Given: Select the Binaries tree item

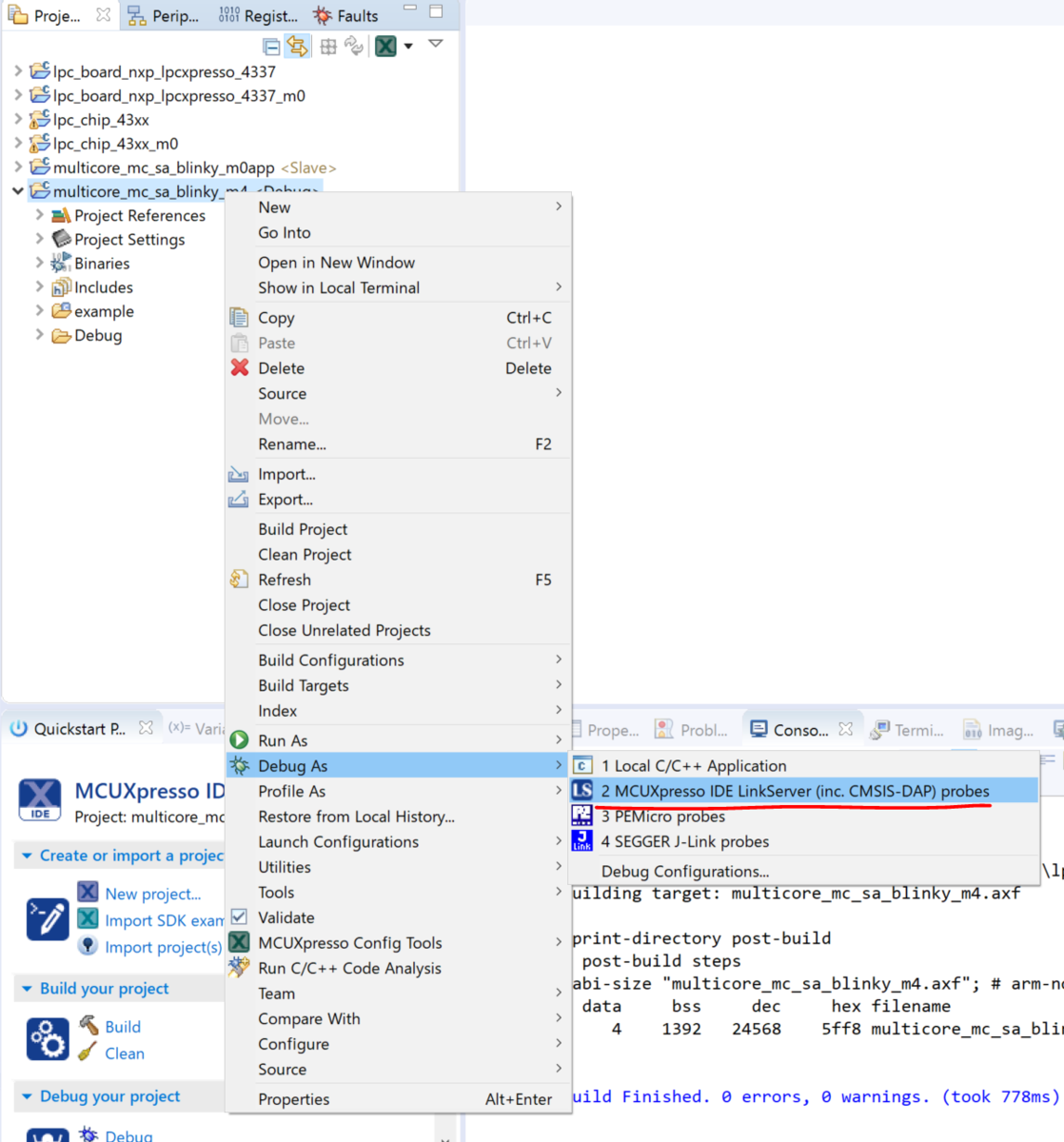Looking at the screenshot, I should point(102,264).
